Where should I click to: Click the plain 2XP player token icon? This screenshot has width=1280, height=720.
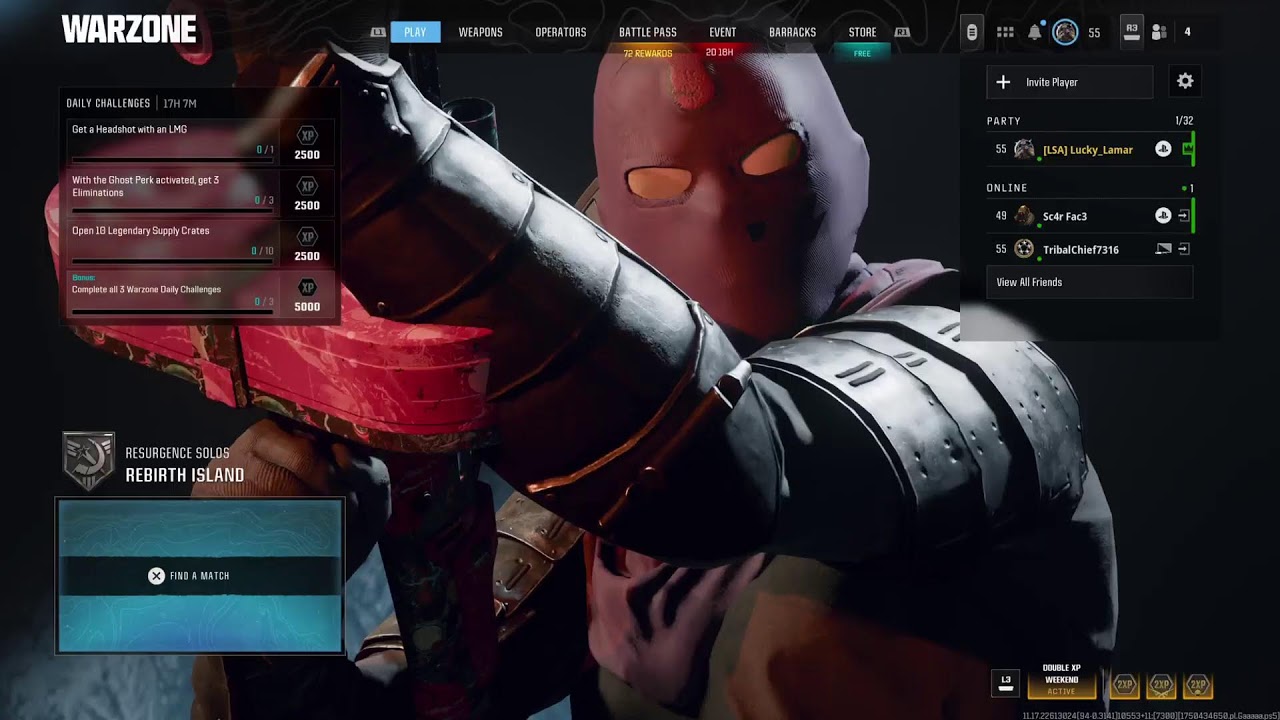pos(1124,685)
